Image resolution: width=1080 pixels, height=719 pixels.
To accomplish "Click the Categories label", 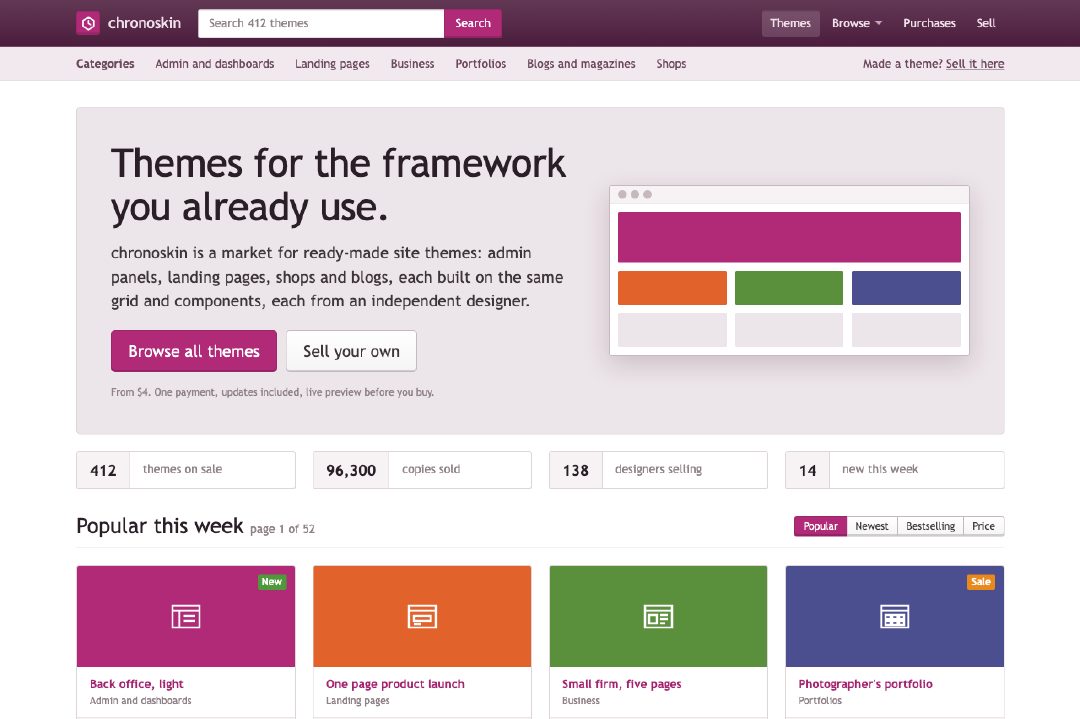I will (105, 64).
